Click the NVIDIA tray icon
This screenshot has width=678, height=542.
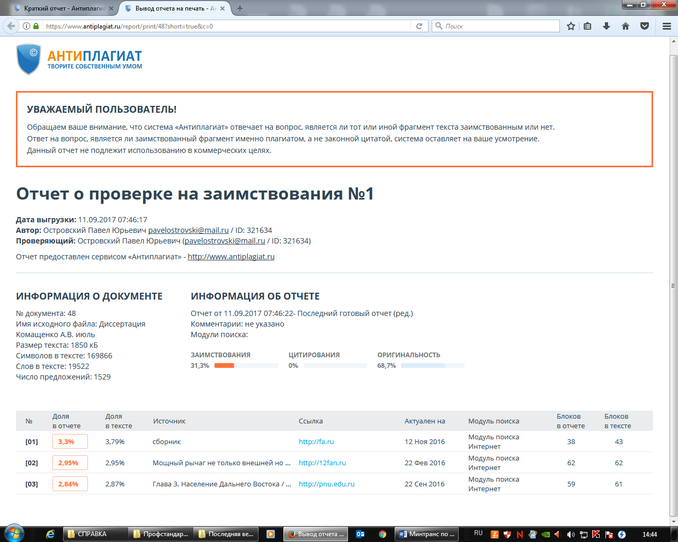tap(546, 535)
